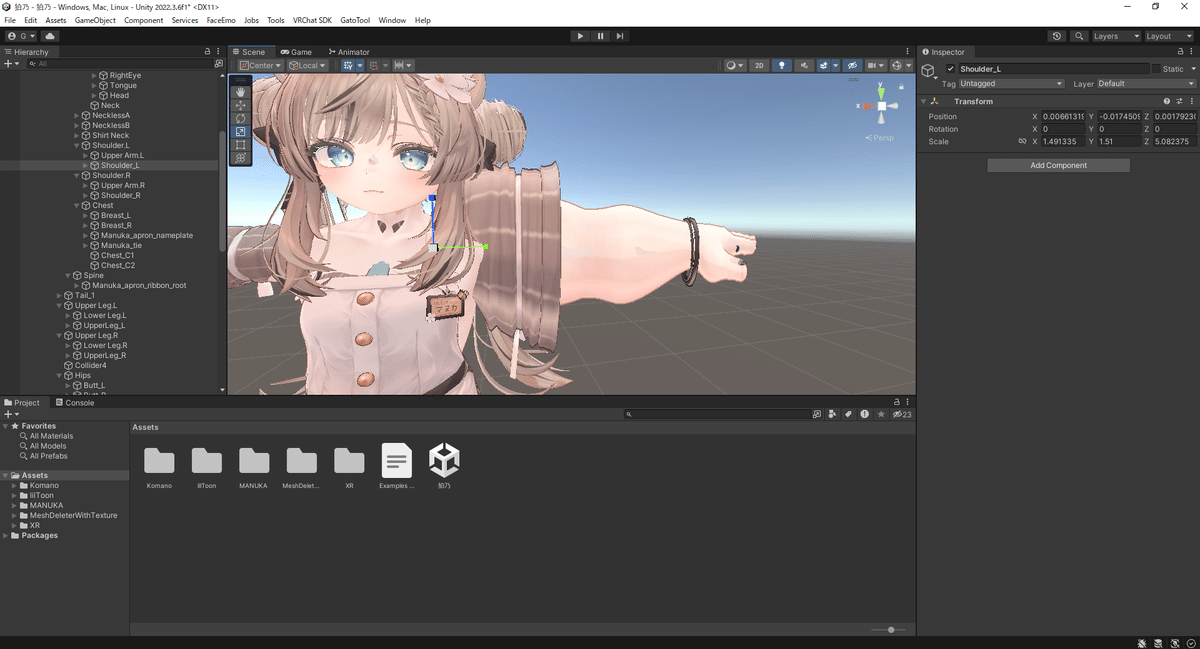The image size is (1200, 649).
Task: Click the Pause button
Action: coord(600,36)
